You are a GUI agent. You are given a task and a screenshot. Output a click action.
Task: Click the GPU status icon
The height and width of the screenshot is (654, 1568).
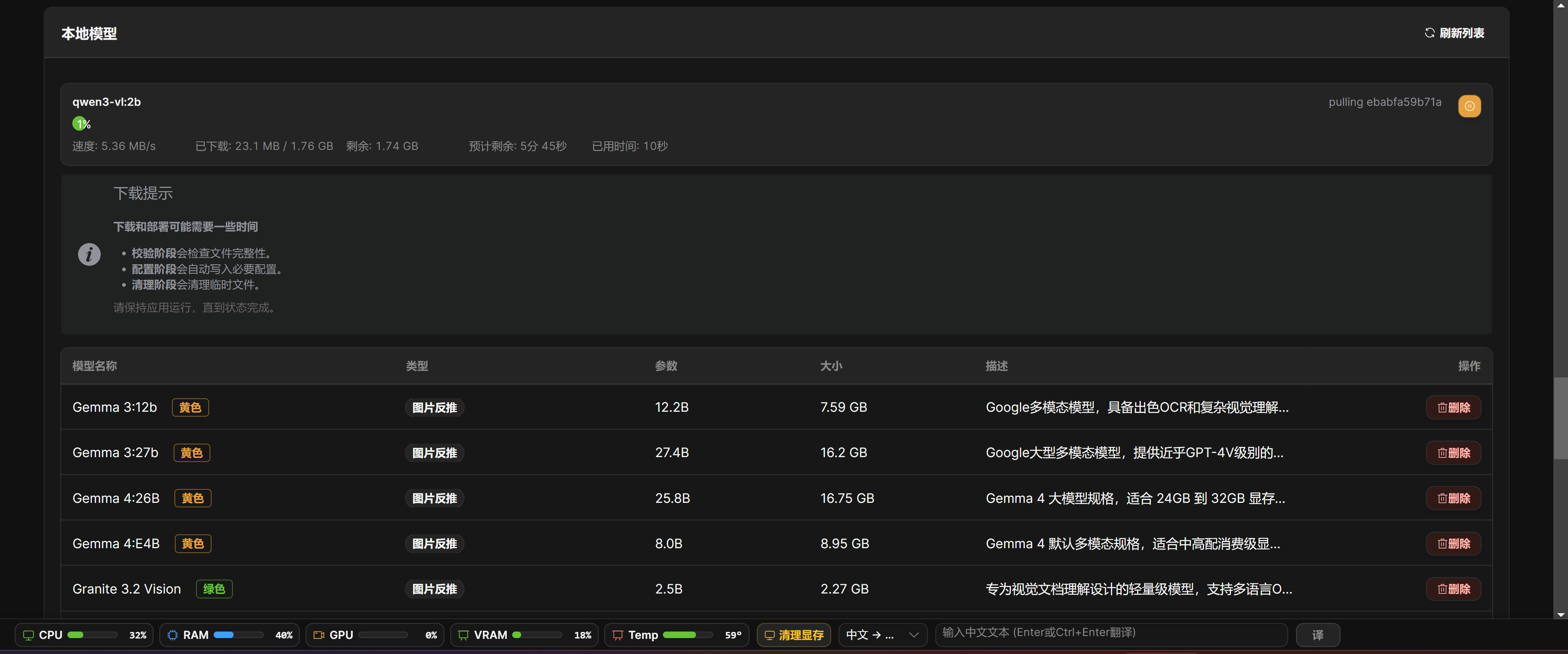[318, 635]
